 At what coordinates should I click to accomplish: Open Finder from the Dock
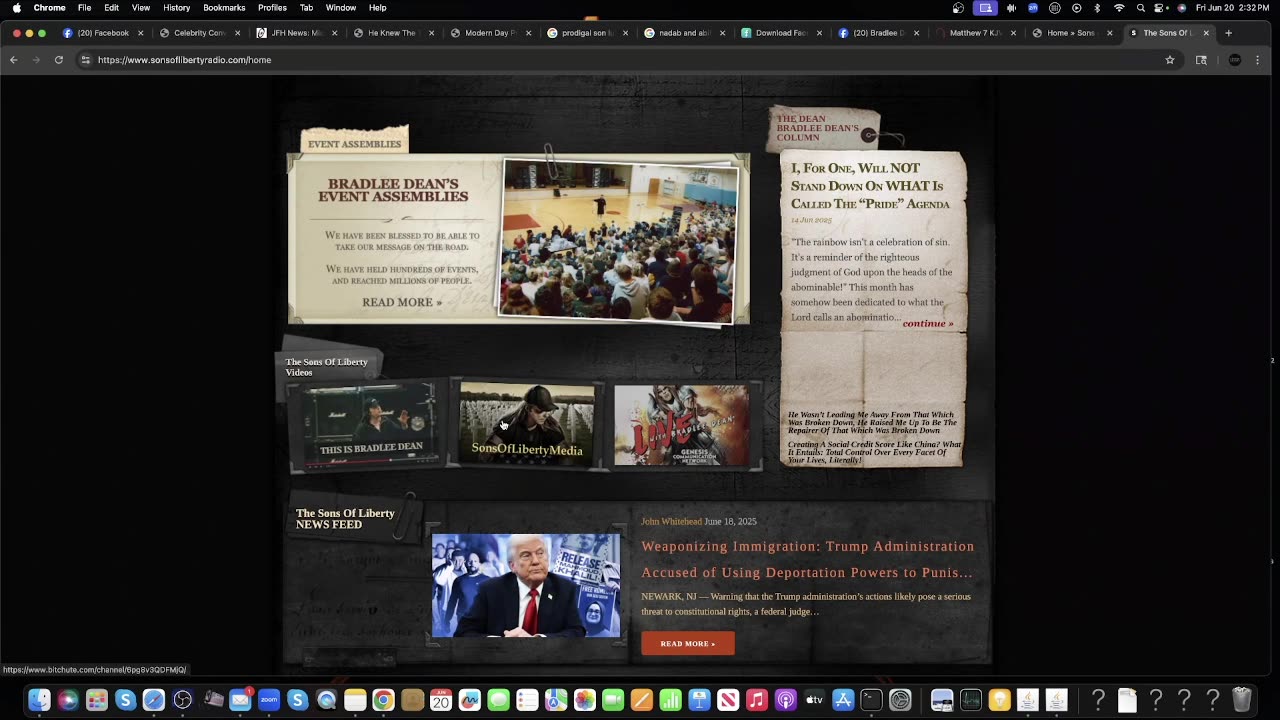tap(39, 700)
